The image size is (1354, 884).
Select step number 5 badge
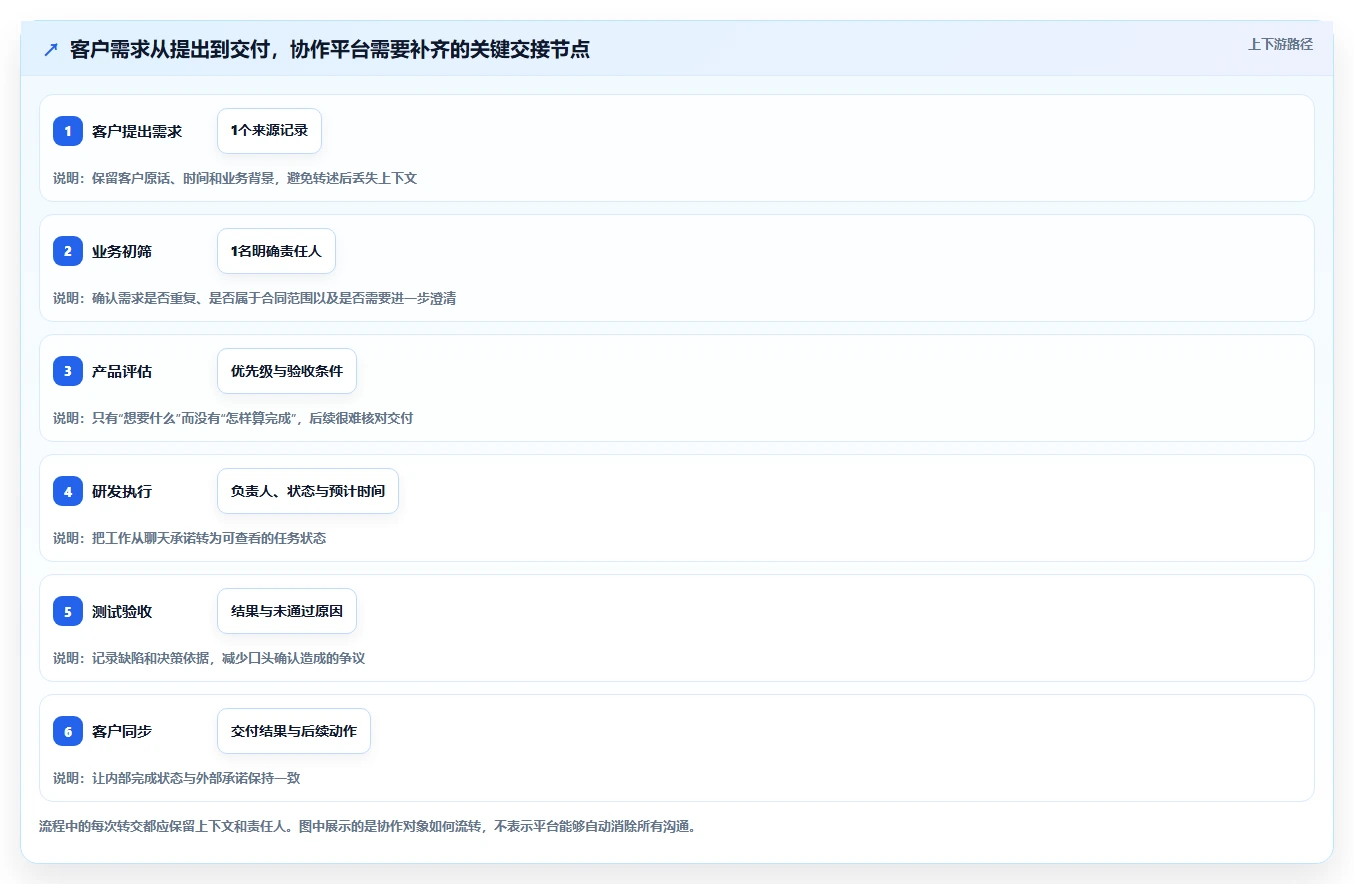68,611
